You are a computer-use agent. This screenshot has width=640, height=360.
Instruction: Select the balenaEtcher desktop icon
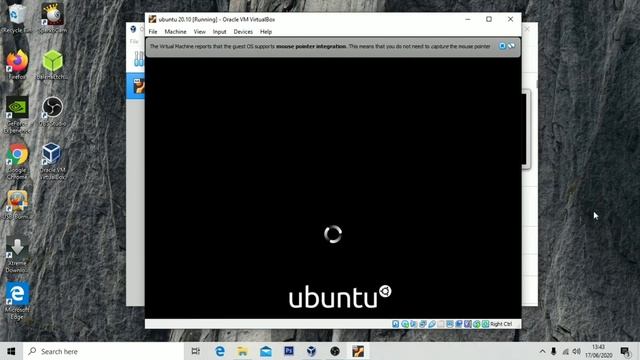(52, 64)
